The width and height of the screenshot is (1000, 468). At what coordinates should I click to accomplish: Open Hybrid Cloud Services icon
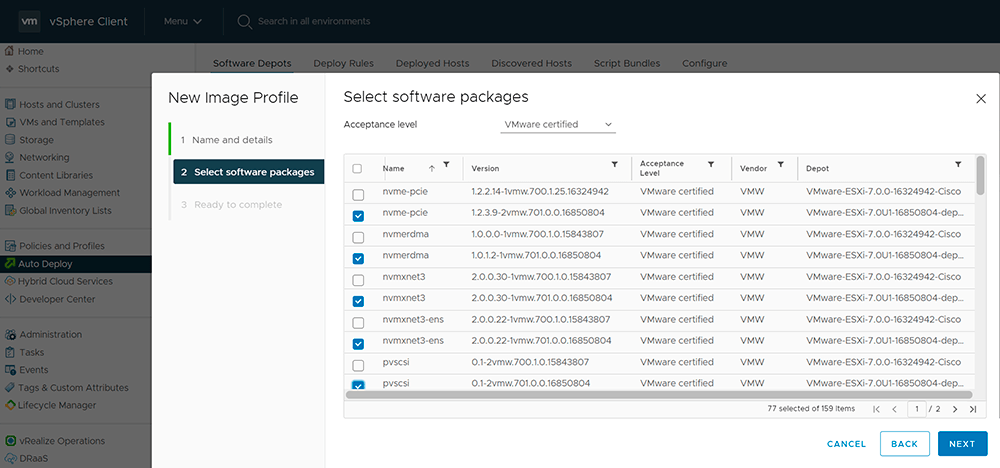[x=10, y=281]
